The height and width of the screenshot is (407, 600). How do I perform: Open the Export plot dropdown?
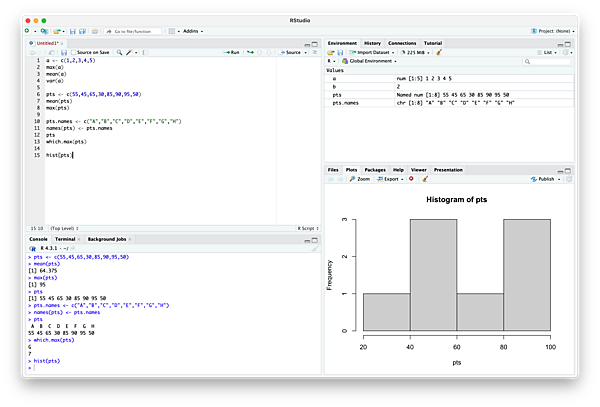(389, 179)
